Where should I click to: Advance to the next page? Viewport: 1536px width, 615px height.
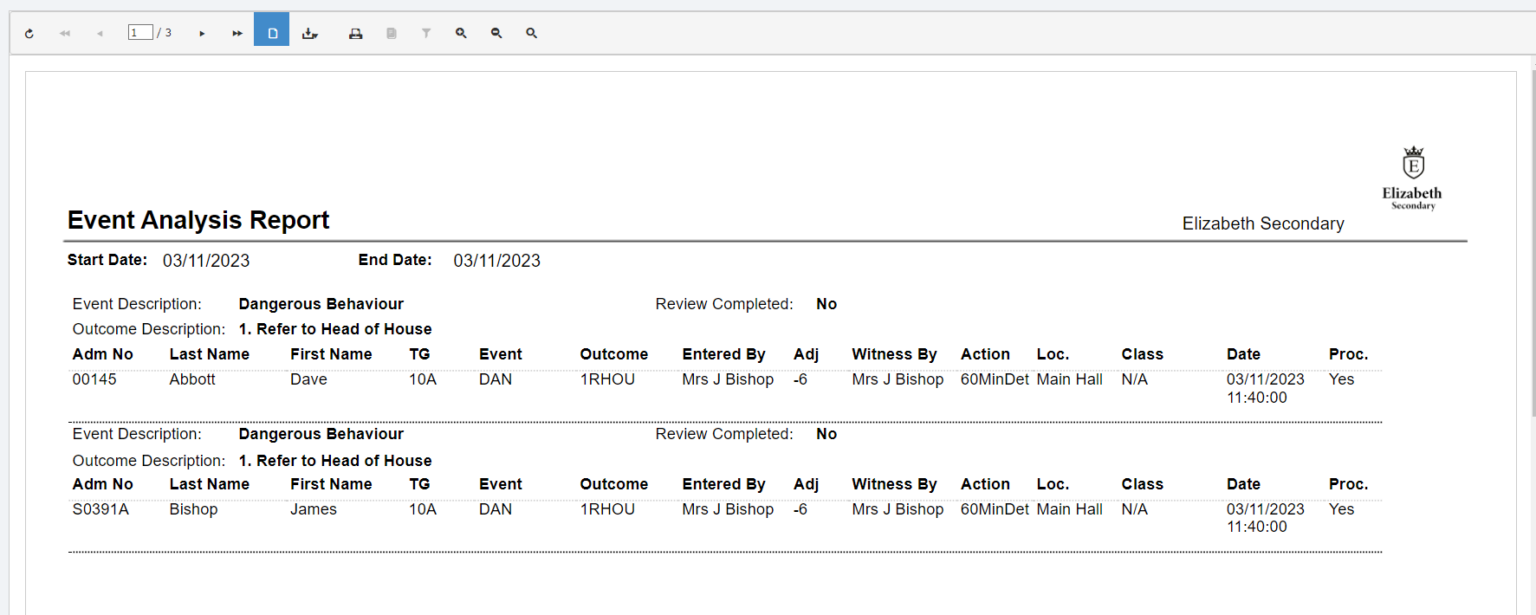[202, 32]
